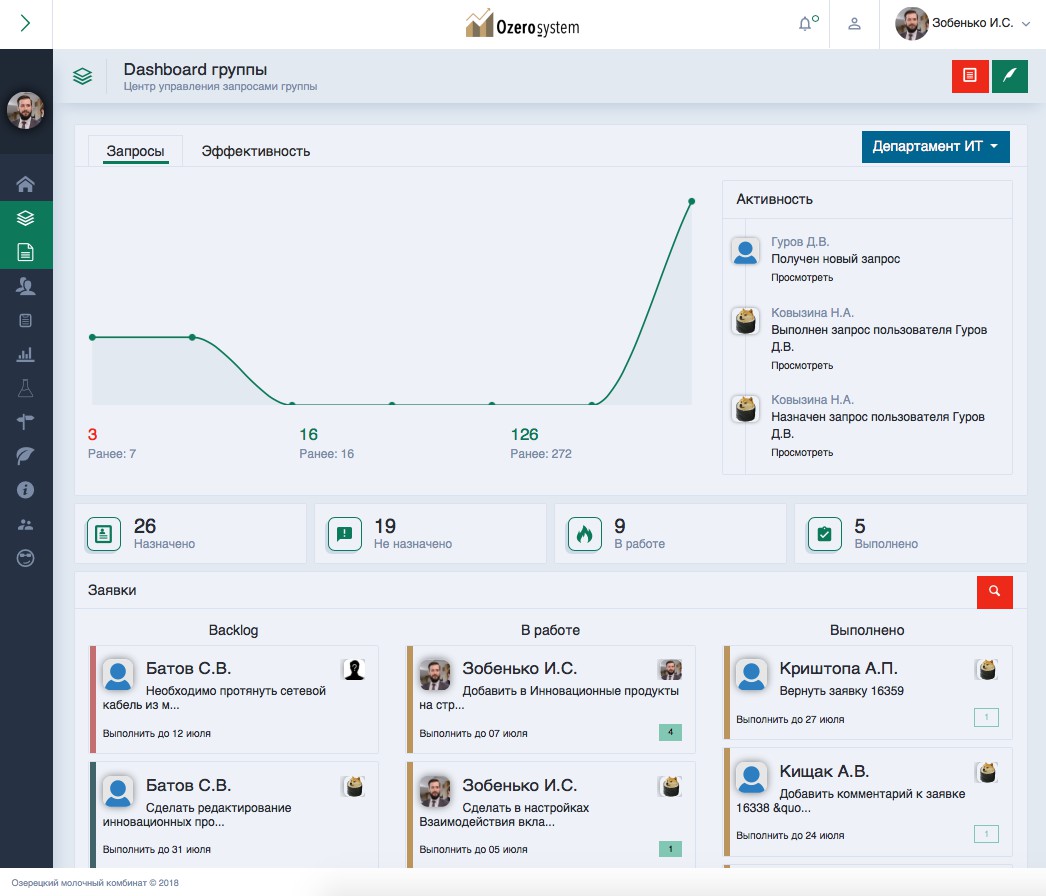This screenshot has height=896, width=1046.
Task: Click the Backlog column heading
Action: tap(233, 630)
